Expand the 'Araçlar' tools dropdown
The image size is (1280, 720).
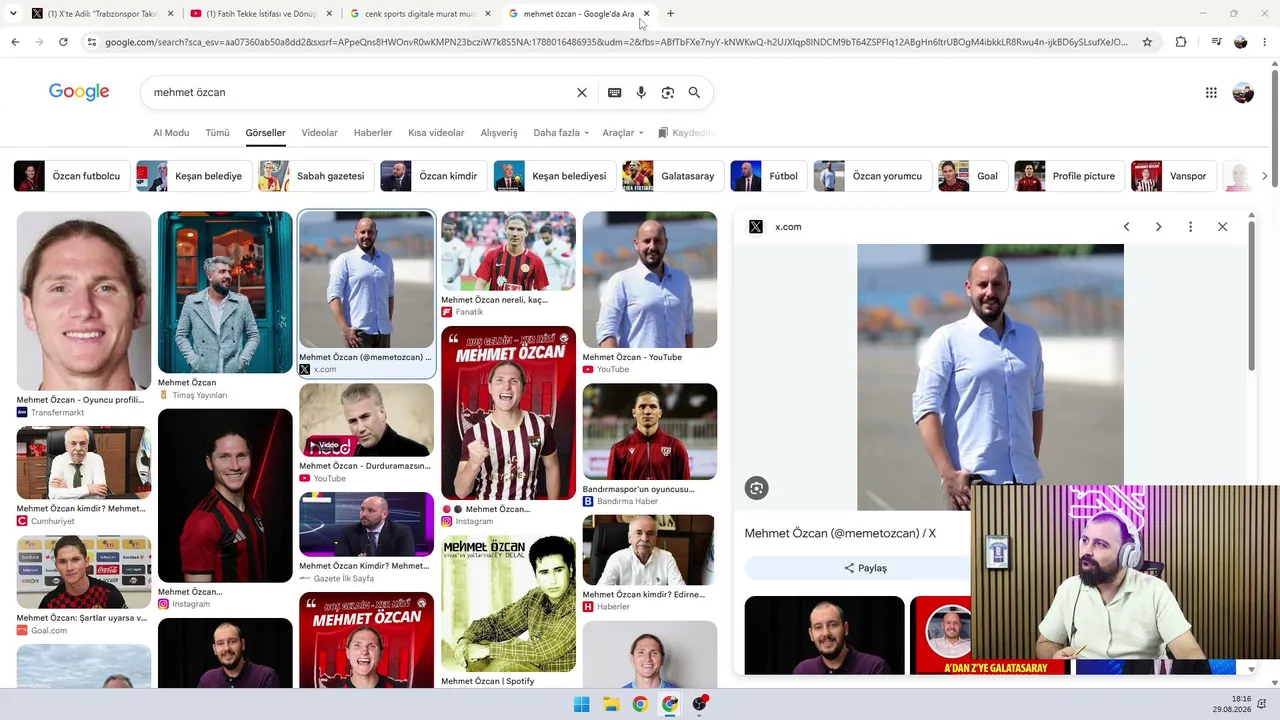(623, 133)
